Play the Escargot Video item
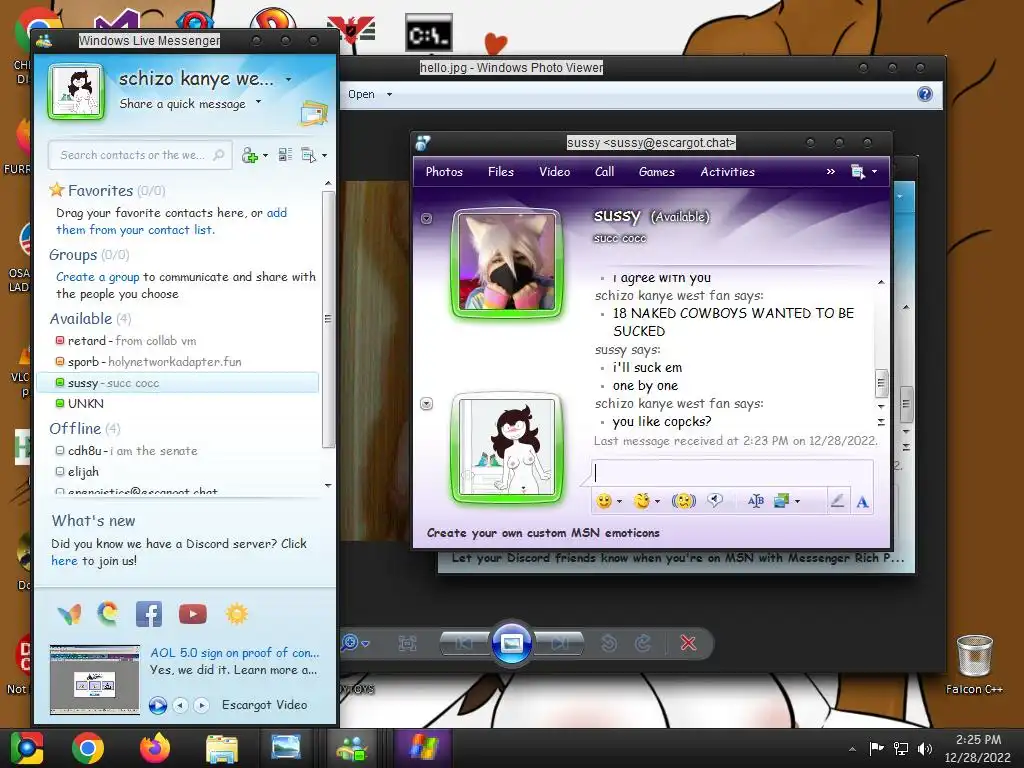Screen dimensions: 1024x768 point(157,705)
